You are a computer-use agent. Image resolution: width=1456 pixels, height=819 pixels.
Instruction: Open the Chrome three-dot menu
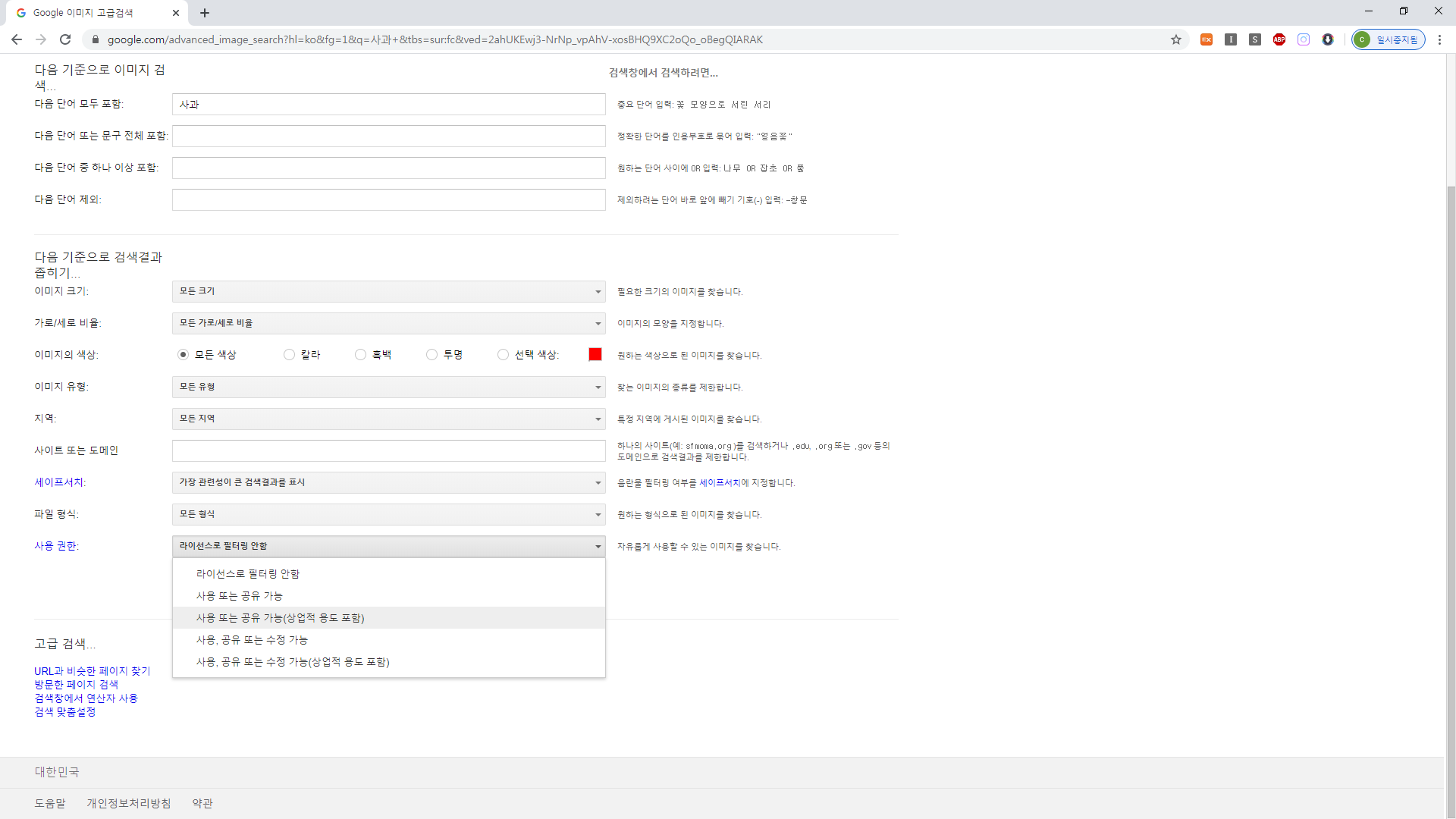pos(1439,39)
